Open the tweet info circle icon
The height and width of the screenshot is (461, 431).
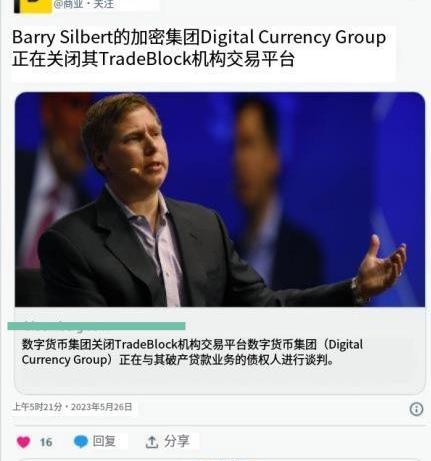click(x=416, y=409)
